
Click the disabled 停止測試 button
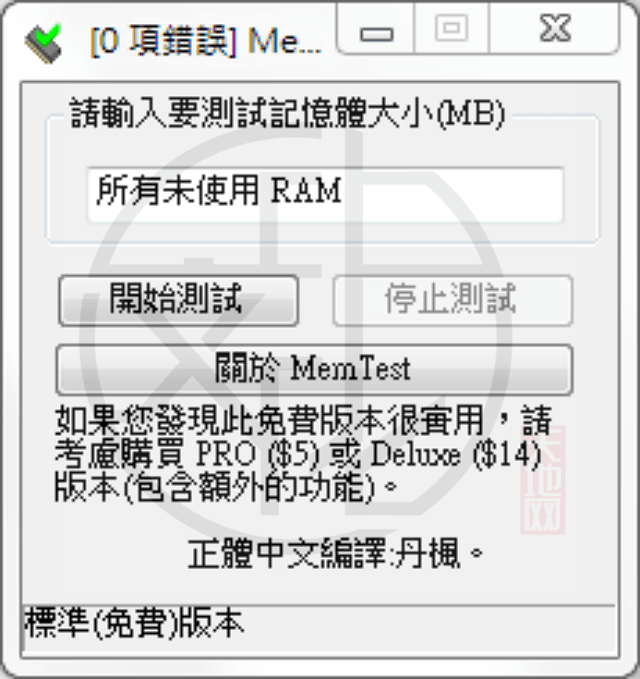[x=453, y=300]
